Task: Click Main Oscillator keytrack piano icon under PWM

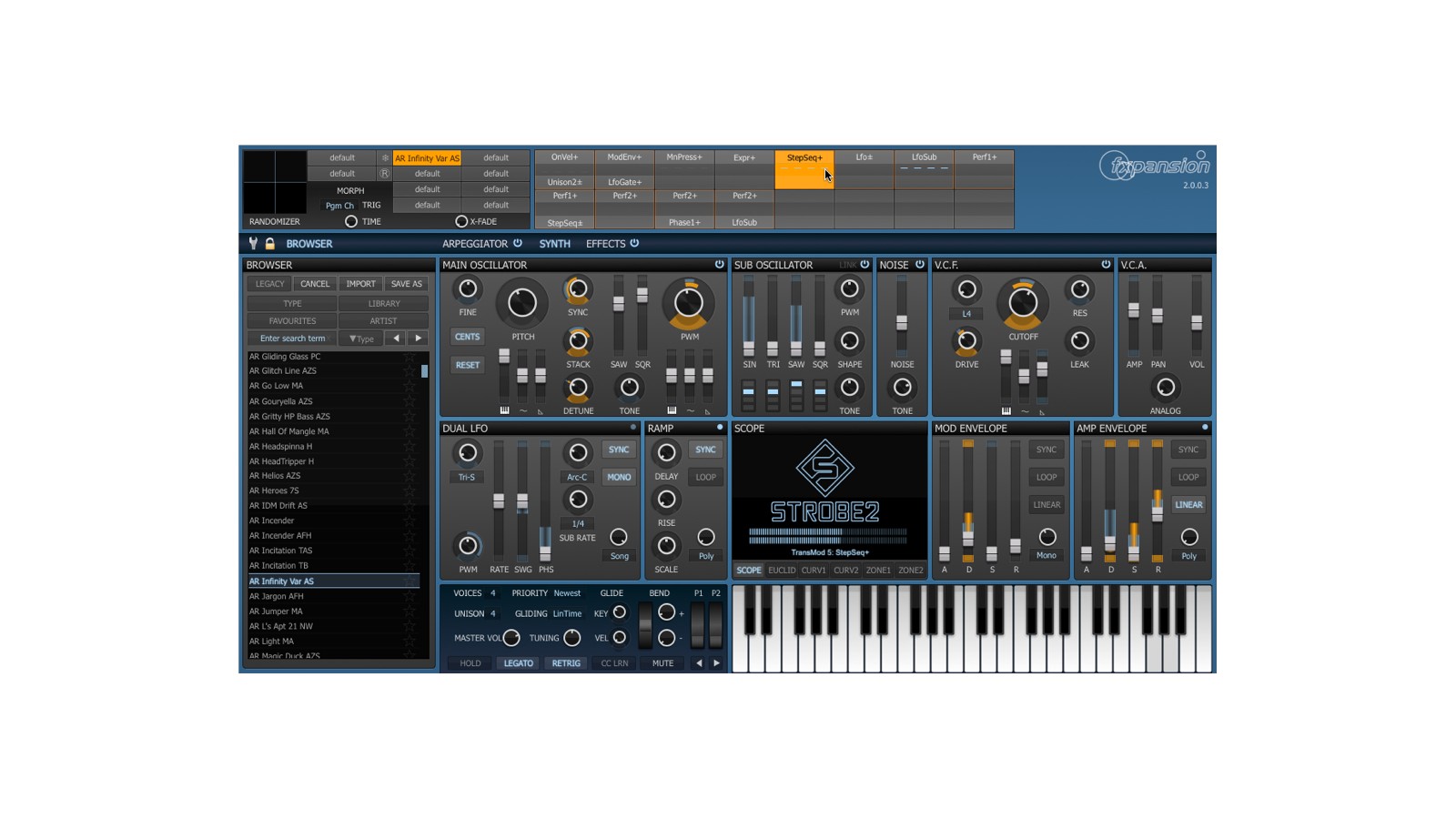Action: click(x=672, y=411)
